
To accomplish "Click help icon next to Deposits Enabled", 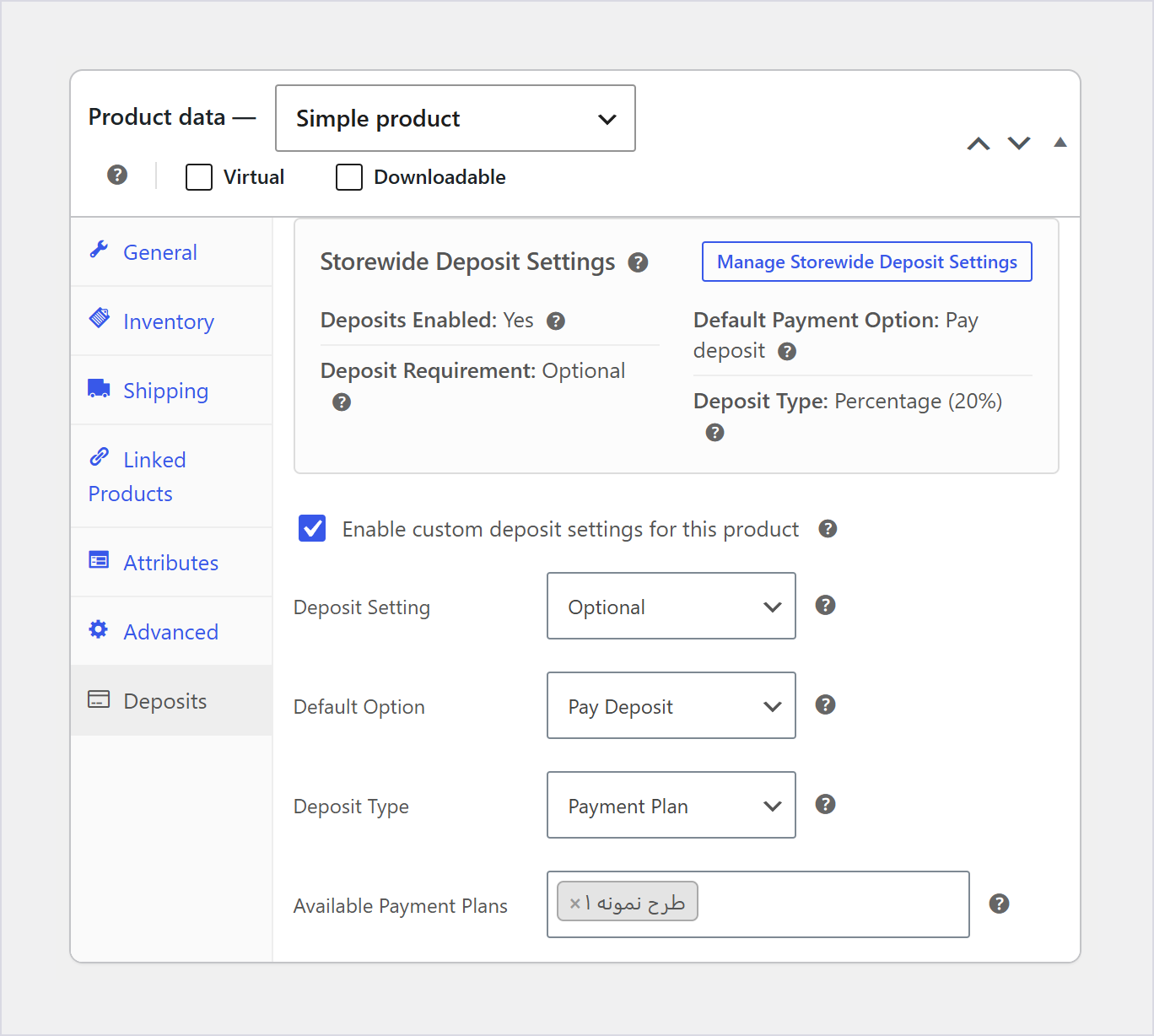I will [x=556, y=321].
